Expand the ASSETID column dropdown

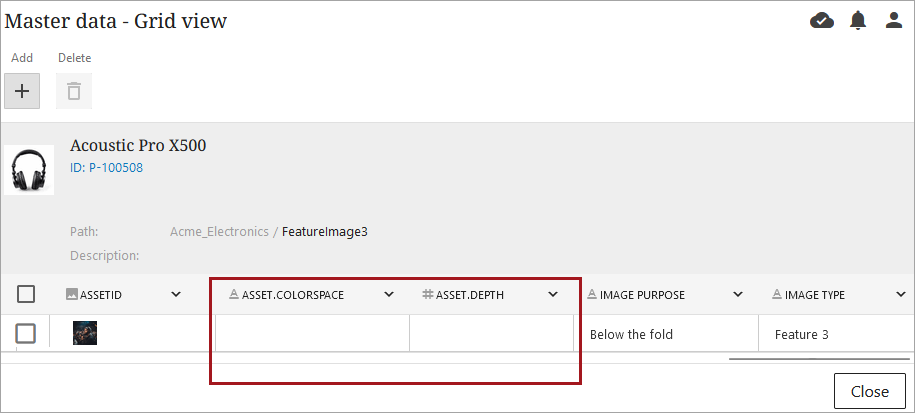click(176, 294)
